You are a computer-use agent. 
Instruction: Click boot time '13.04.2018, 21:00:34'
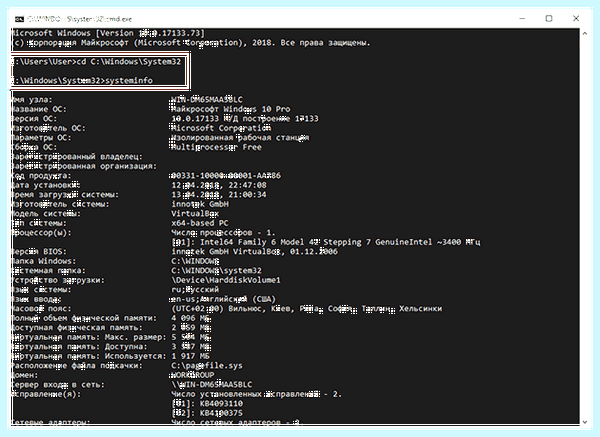(219, 194)
